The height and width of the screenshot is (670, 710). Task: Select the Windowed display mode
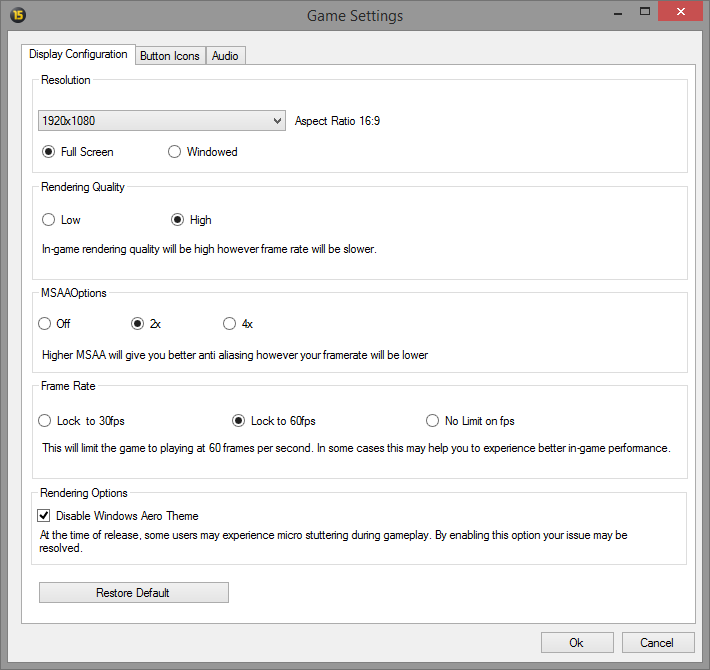(175, 152)
